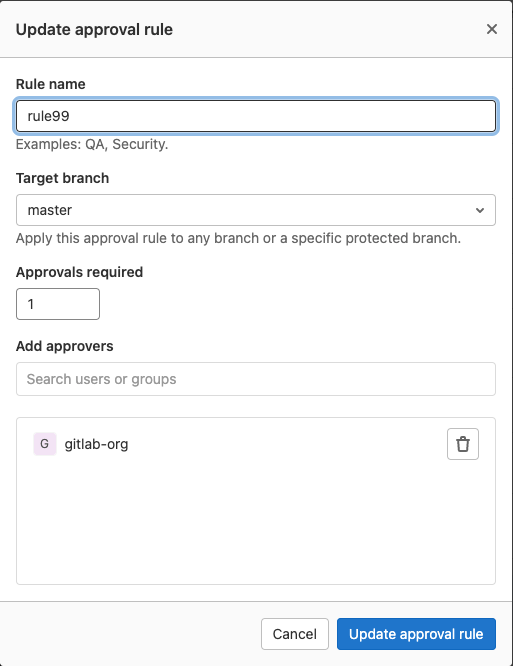Click the Update approval rule dialog title

pyautogui.click(x=94, y=29)
